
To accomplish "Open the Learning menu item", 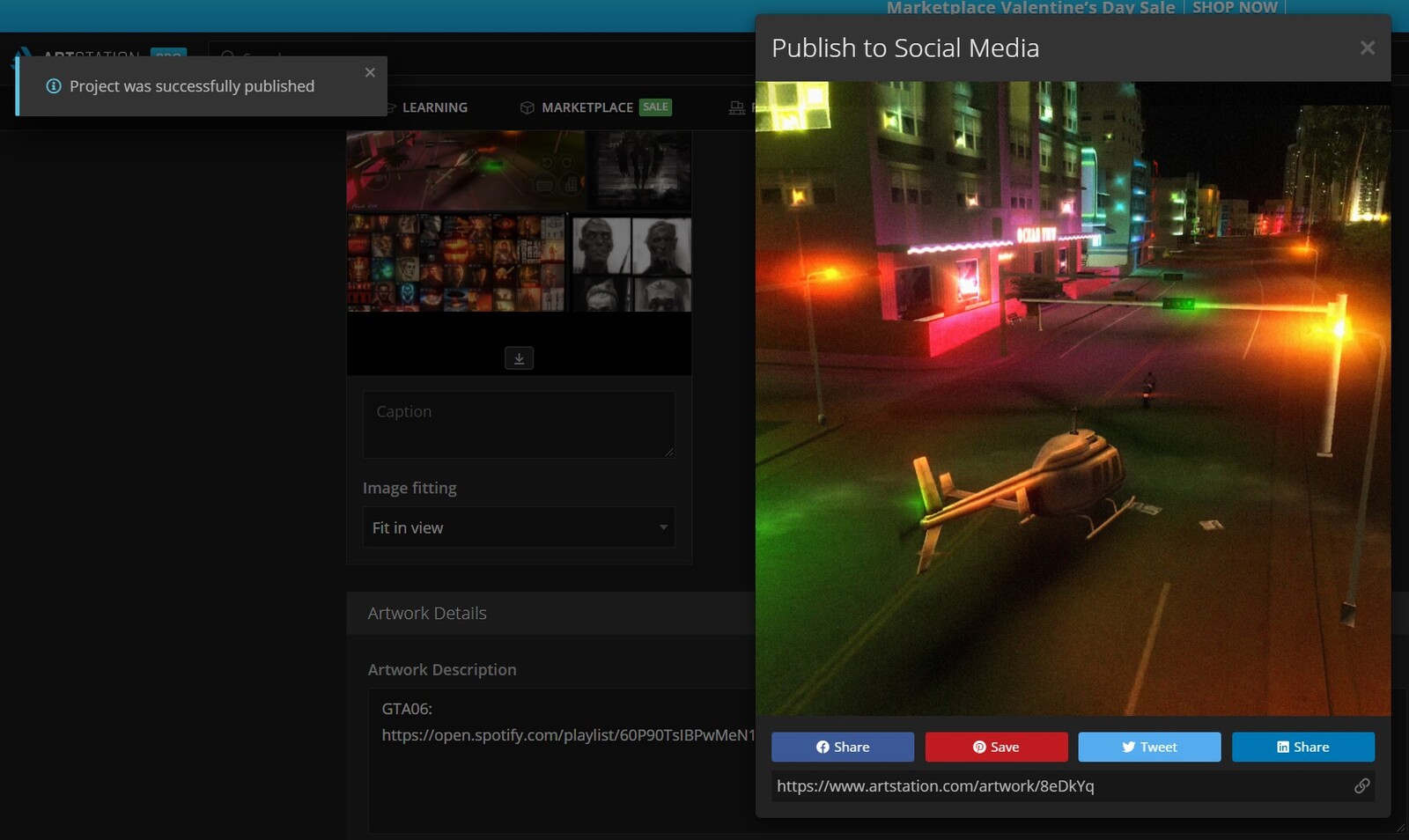I will (435, 107).
